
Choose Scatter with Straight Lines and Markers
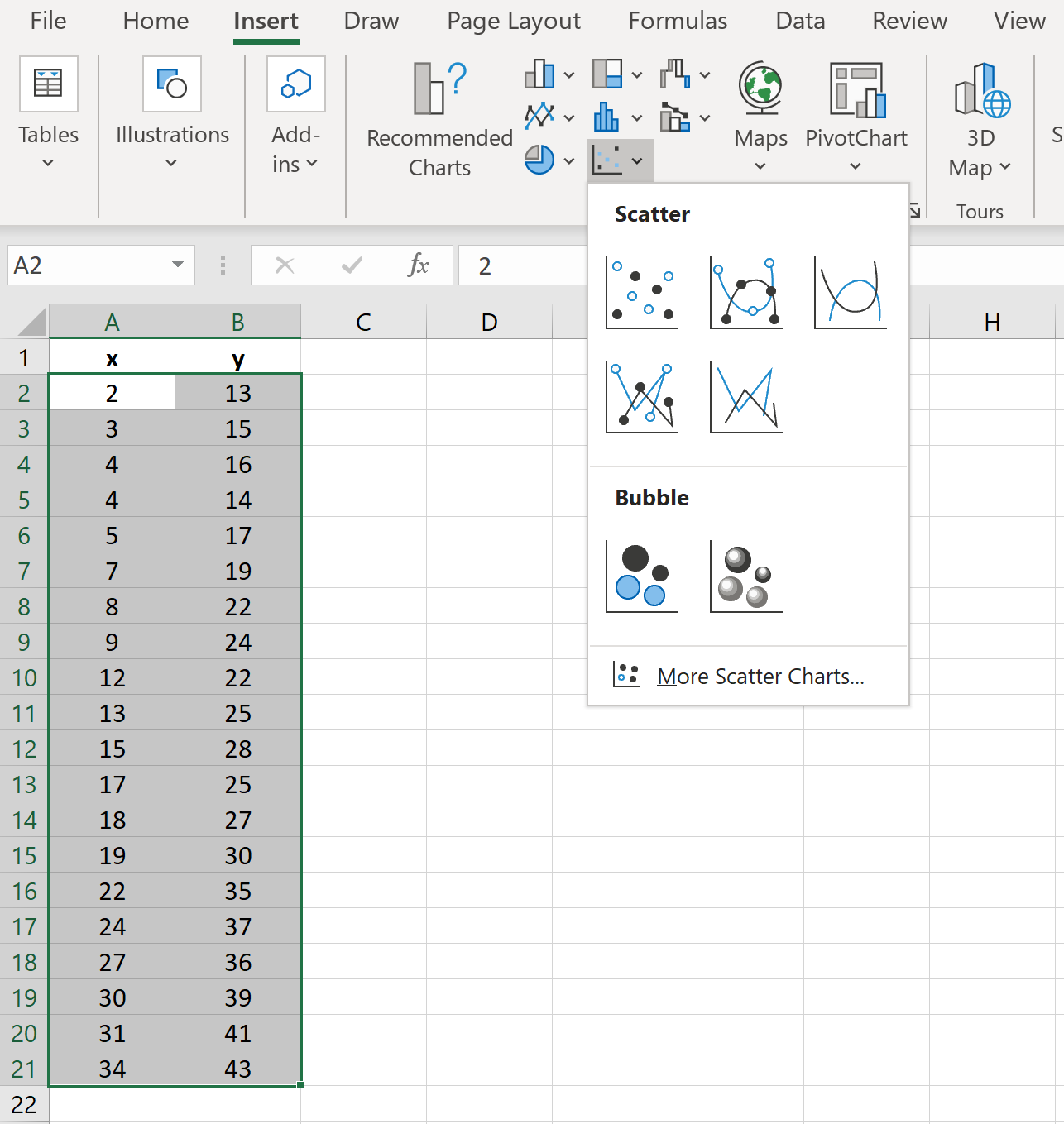click(642, 397)
